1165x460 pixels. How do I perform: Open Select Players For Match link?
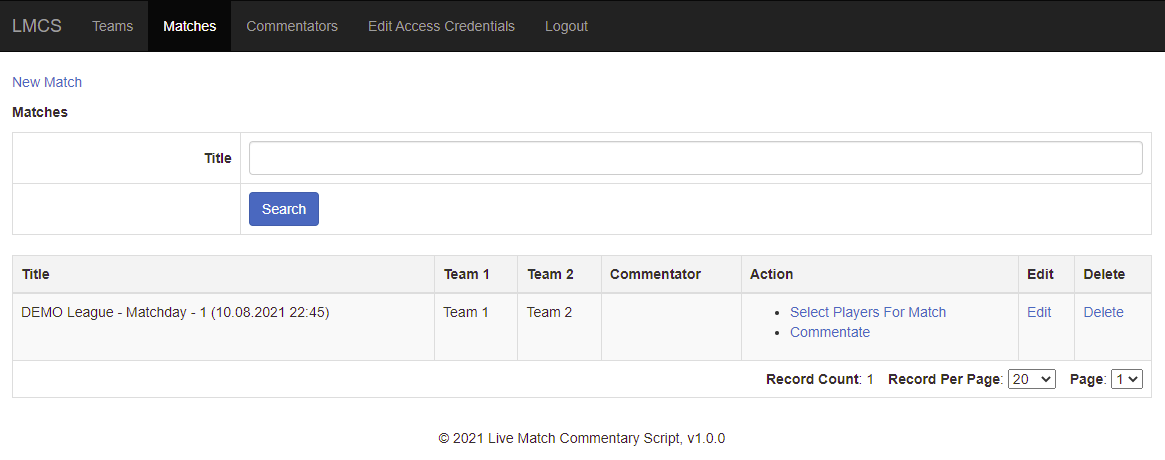867,312
